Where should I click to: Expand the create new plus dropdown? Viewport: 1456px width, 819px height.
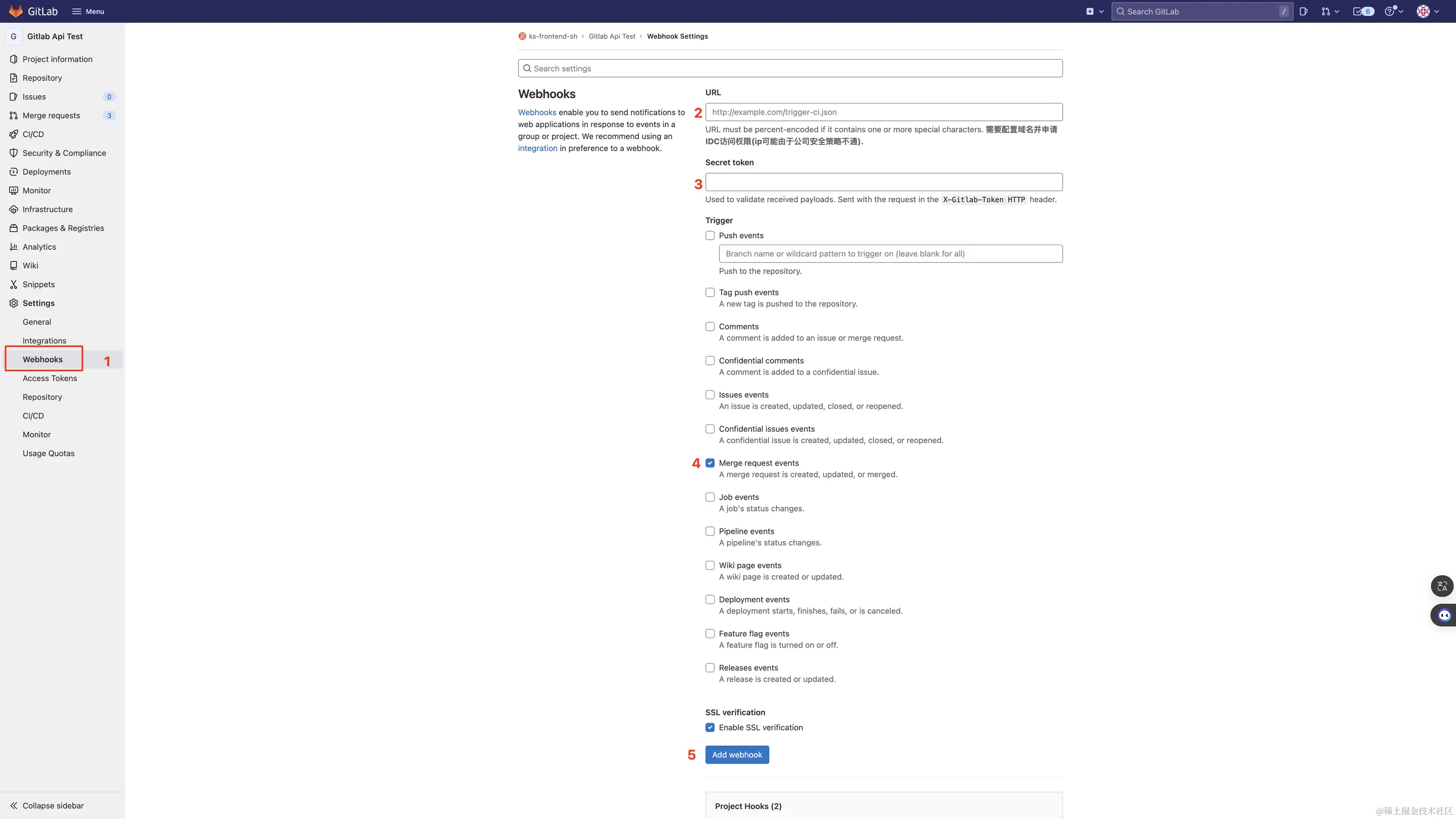click(1094, 11)
